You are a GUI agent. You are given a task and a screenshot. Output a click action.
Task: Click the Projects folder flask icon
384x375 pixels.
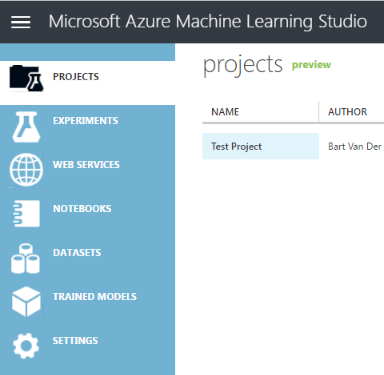26,78
